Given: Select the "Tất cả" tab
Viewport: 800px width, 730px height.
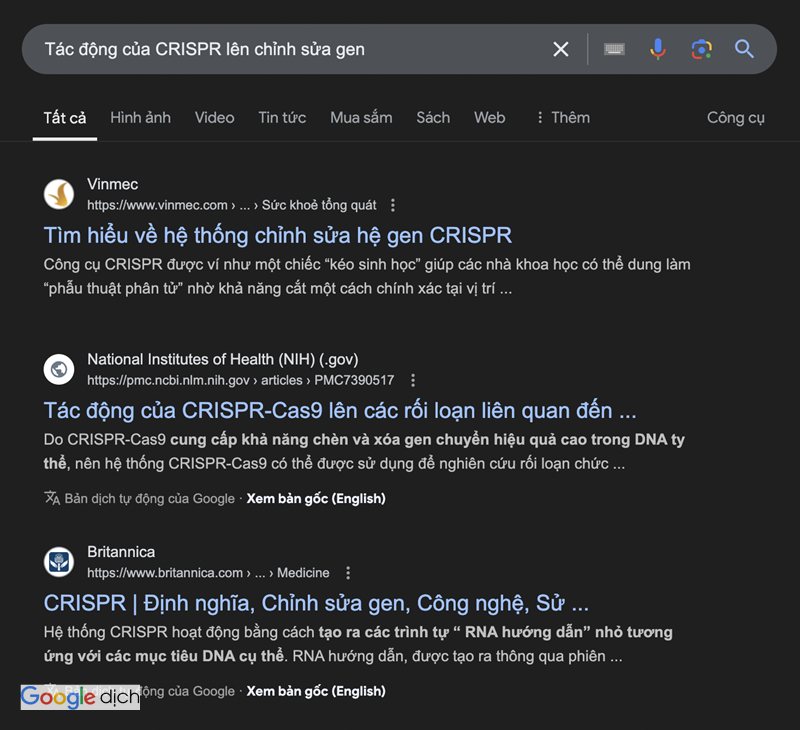Looking at the screenshot, I should (x=65, y=118).
